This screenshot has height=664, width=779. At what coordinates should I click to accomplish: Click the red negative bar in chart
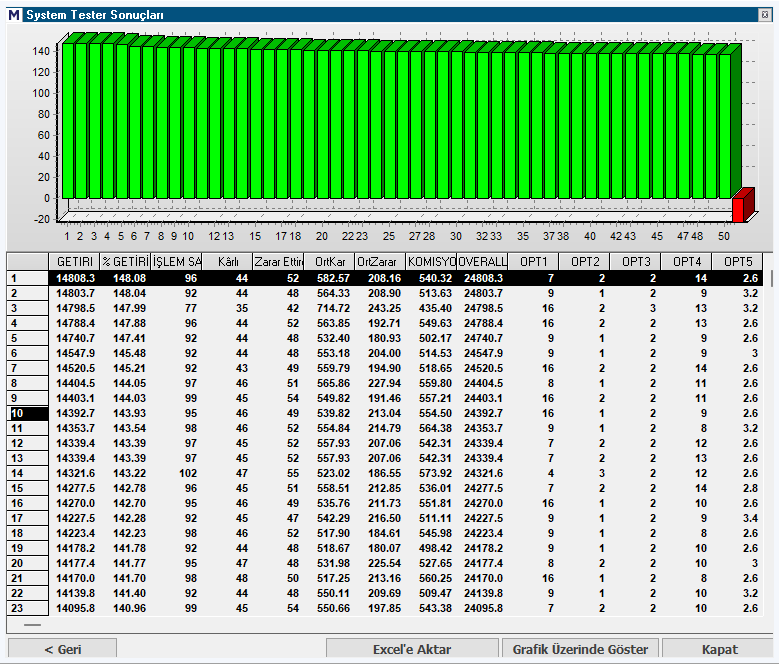[x=739, y=209]
